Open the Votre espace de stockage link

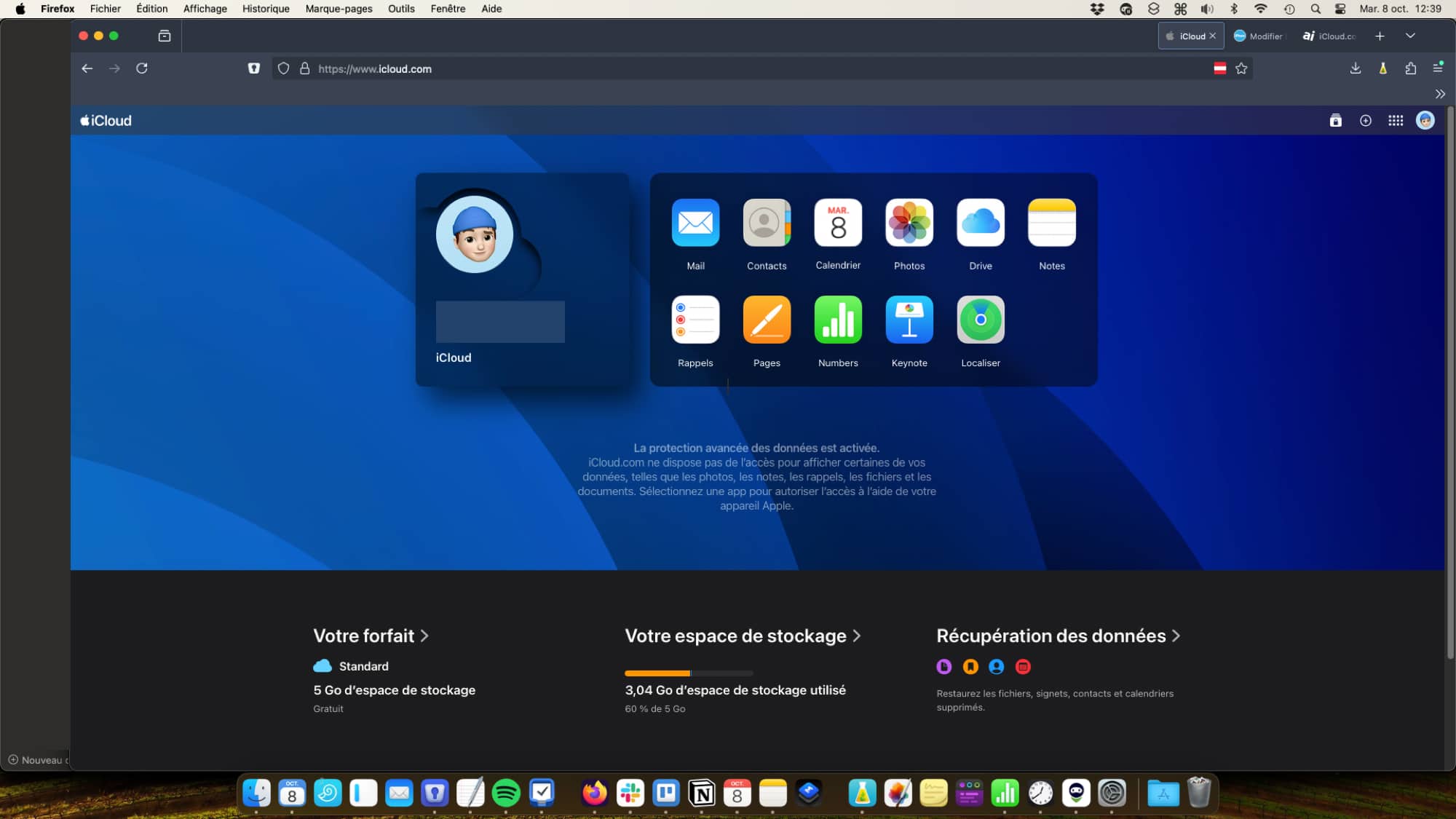tap(743, 636)
